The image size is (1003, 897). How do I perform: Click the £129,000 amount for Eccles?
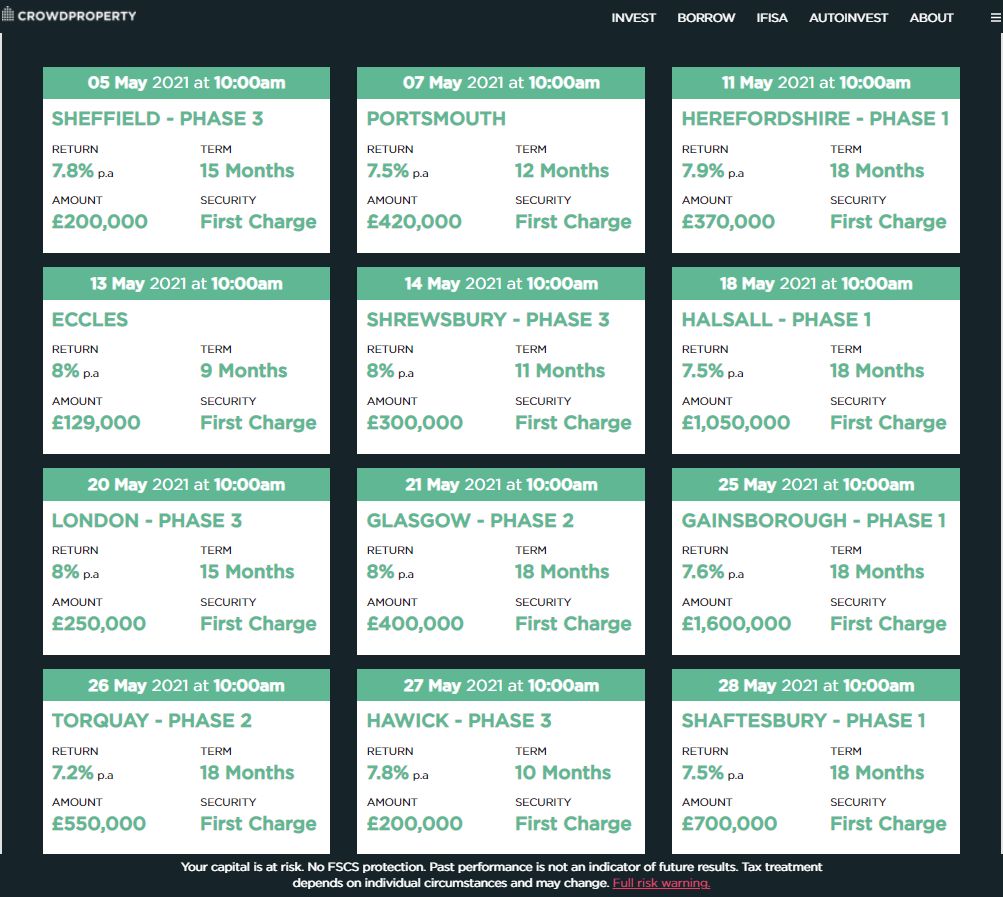click(96, 422)
